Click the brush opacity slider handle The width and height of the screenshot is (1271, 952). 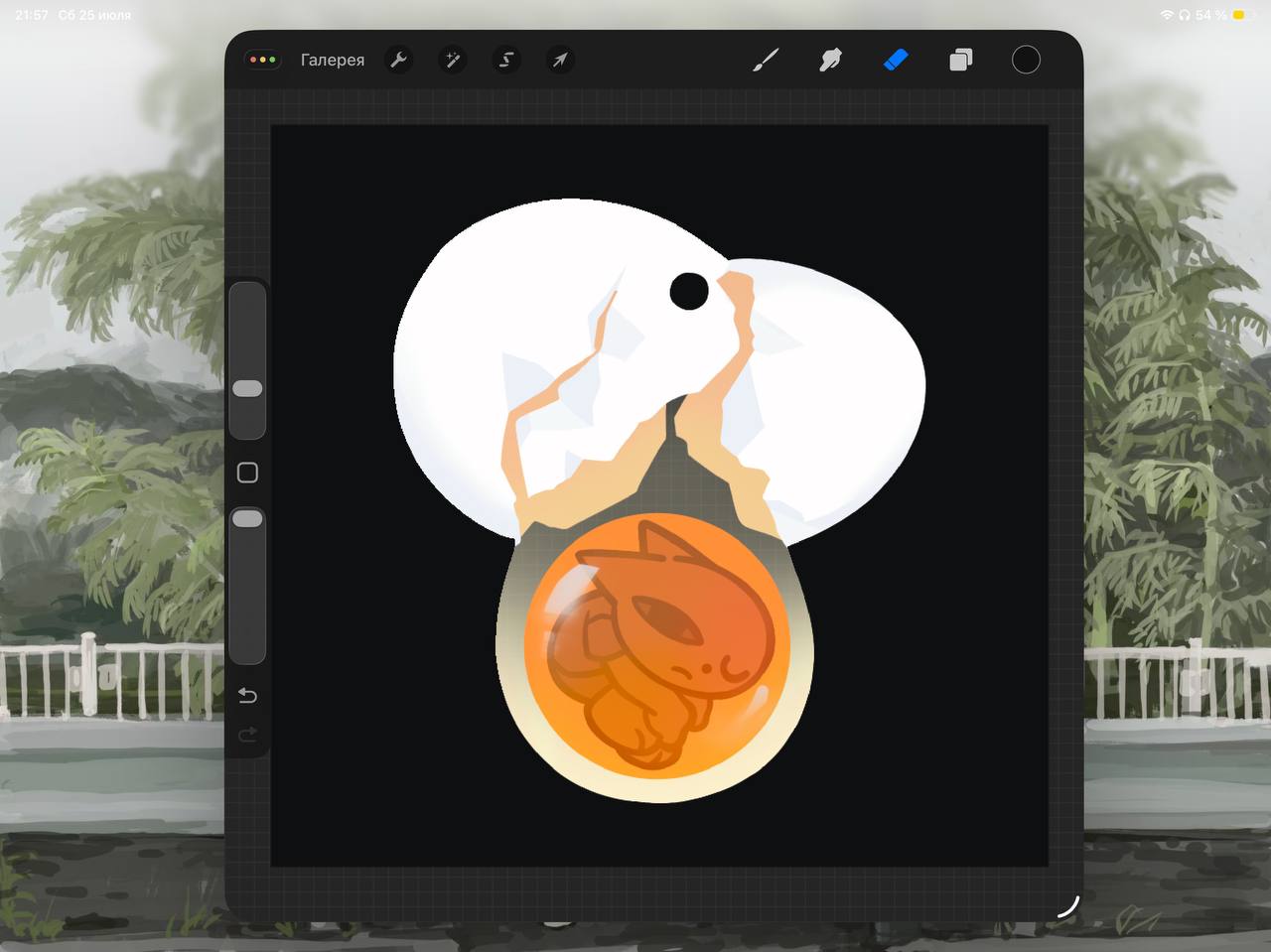[247, 518]
